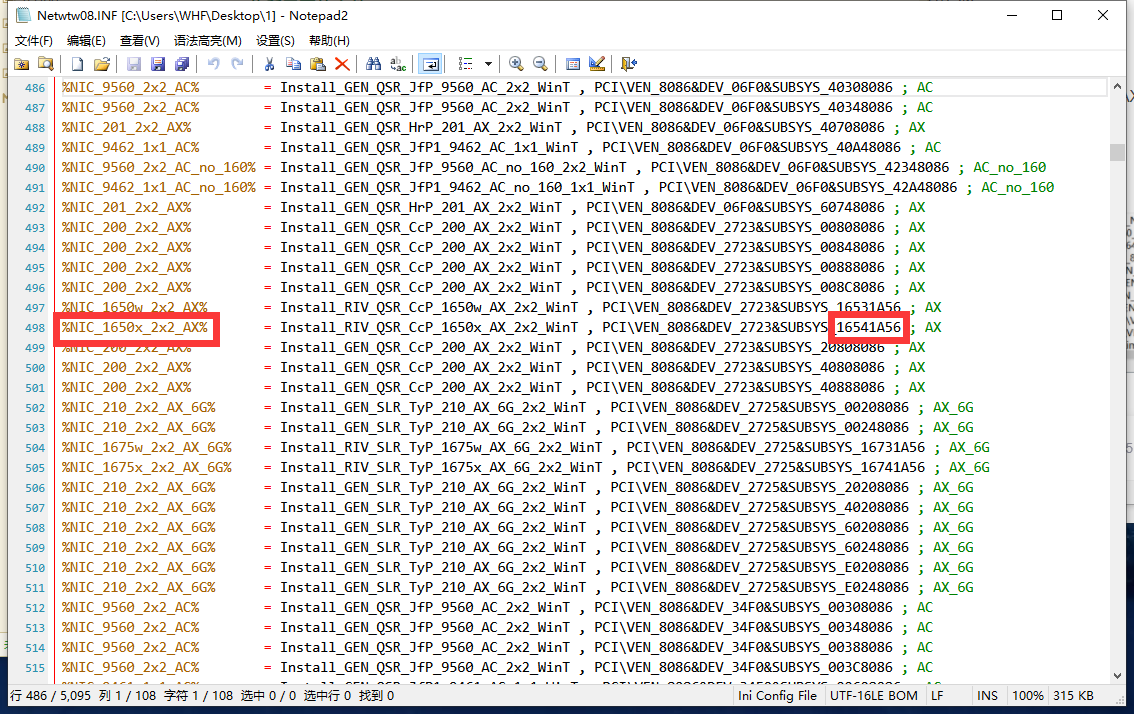Click the Notepad2 title bar app icon
The width and height of the screenshot is (1134, 714).
click(23, 15)
